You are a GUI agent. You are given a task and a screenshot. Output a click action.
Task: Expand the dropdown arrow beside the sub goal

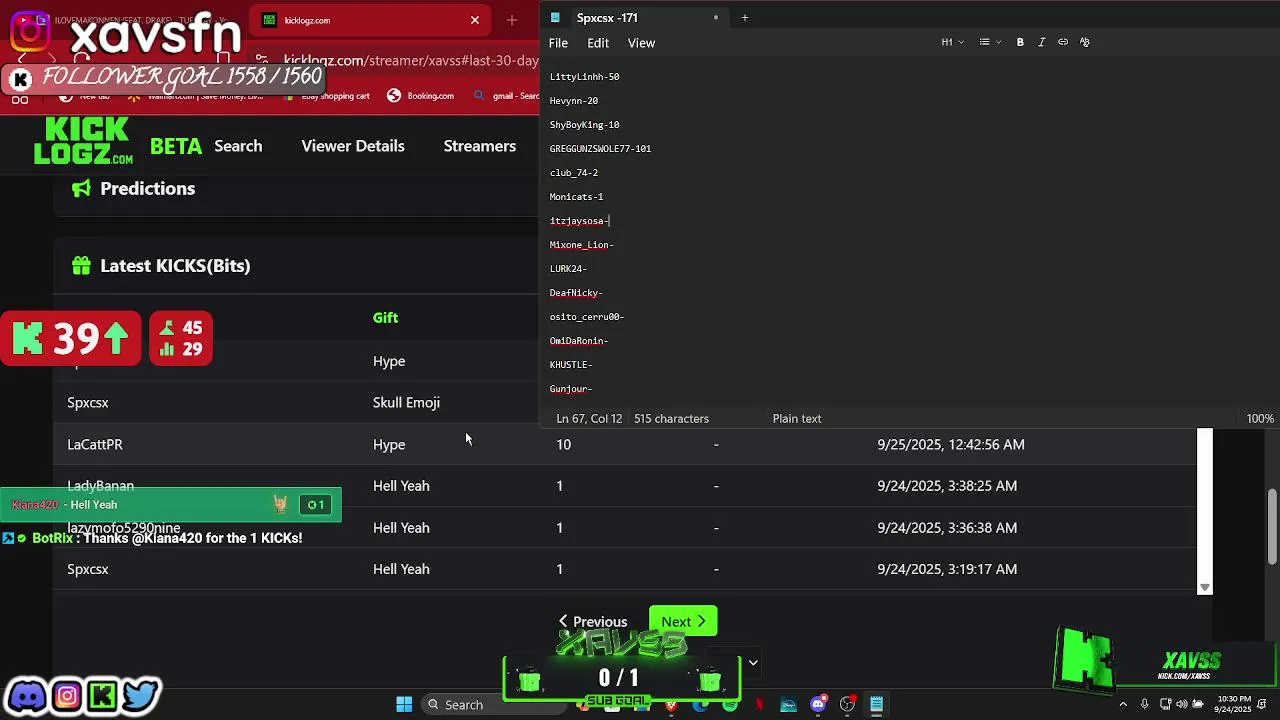pos(753,662)
